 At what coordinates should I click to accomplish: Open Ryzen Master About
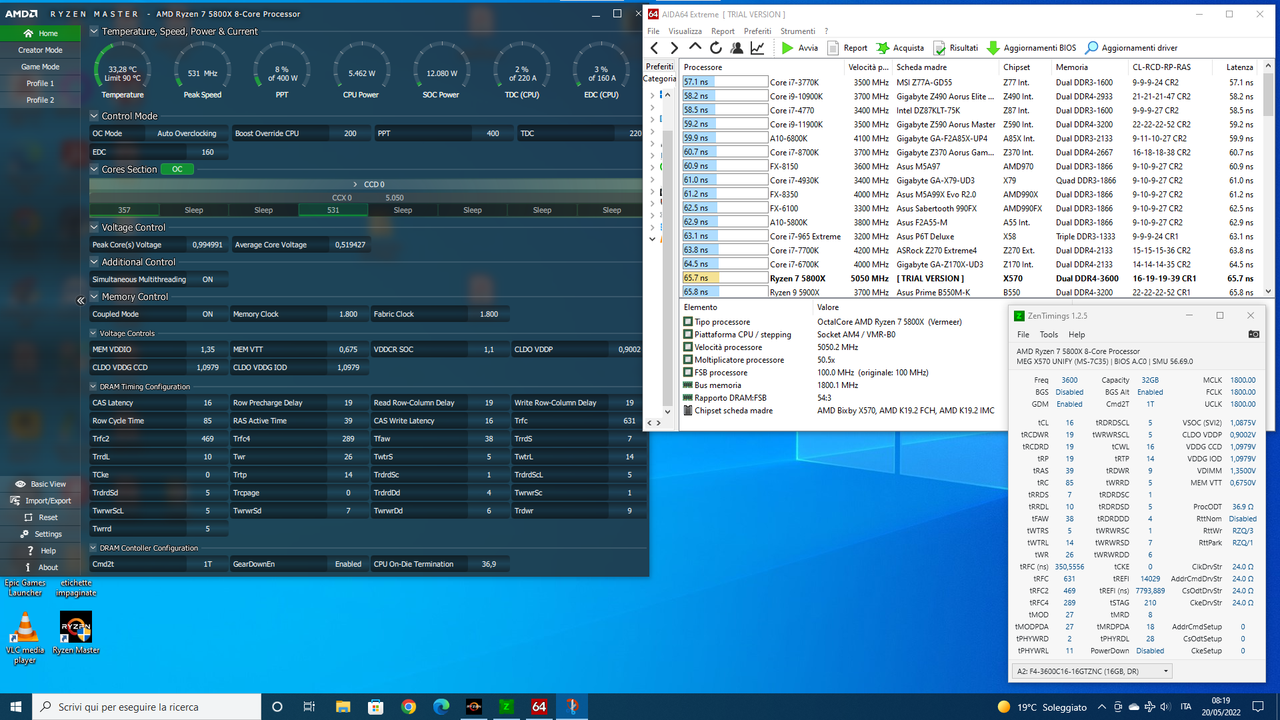click(40, 567)
